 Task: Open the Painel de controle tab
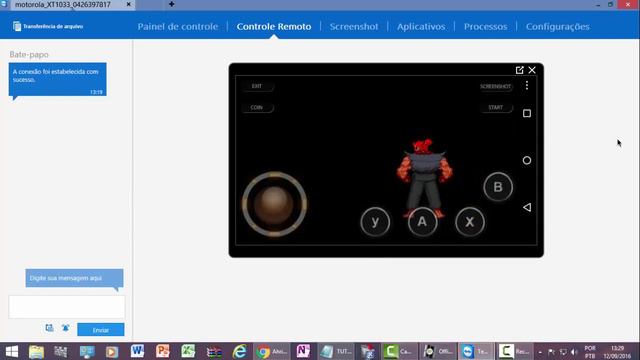tap(178, 27)
